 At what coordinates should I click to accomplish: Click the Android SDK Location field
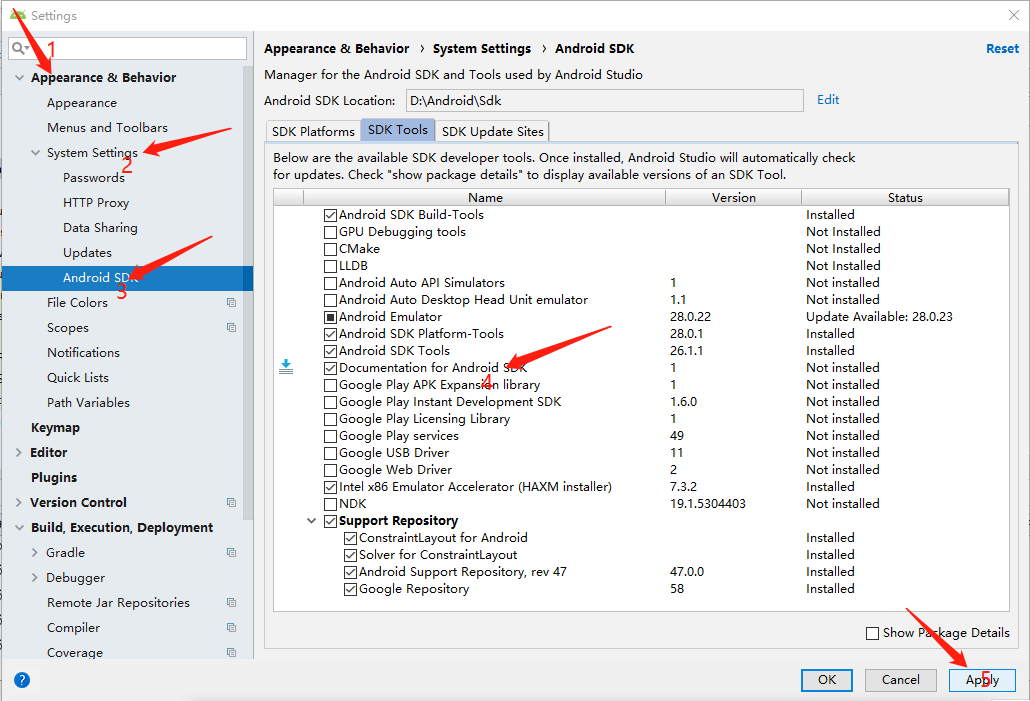click(604, 101)
